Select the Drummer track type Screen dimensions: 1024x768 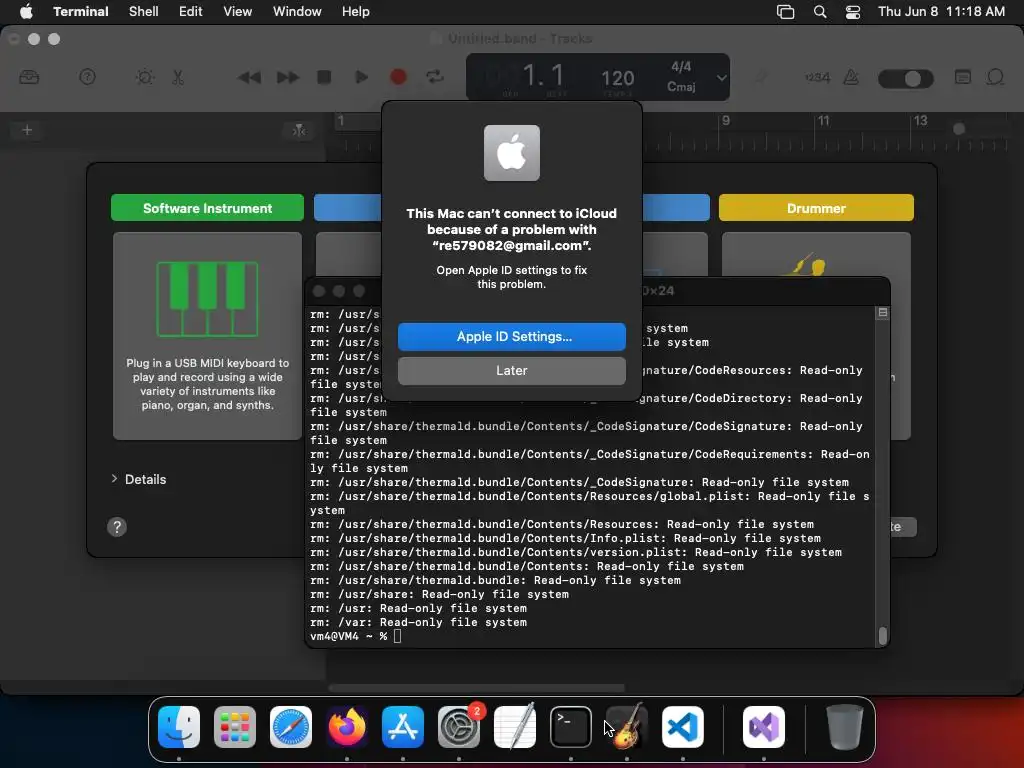tap(816, 208)
